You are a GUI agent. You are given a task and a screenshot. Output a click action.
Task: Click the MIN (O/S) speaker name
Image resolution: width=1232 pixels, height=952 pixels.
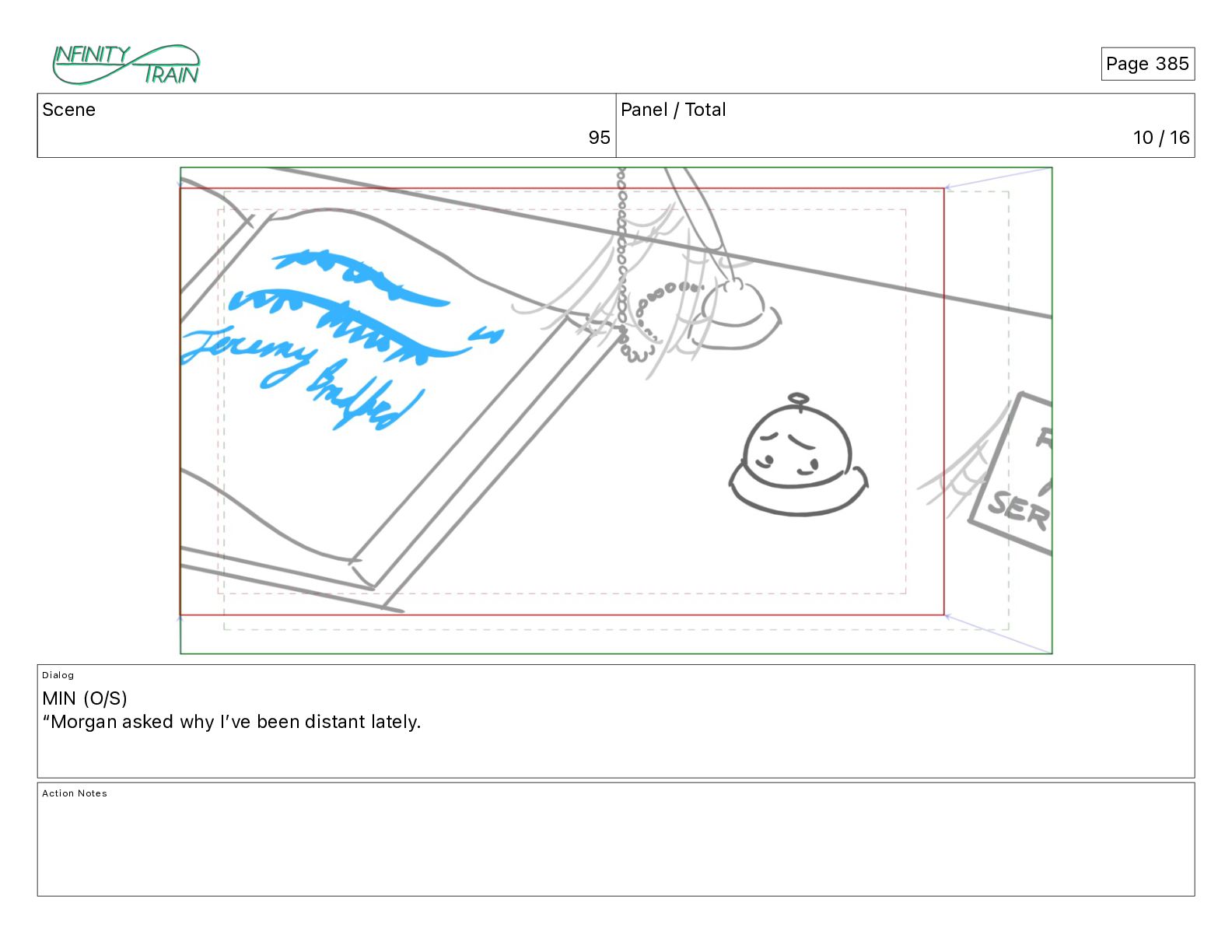click(85, 698)
